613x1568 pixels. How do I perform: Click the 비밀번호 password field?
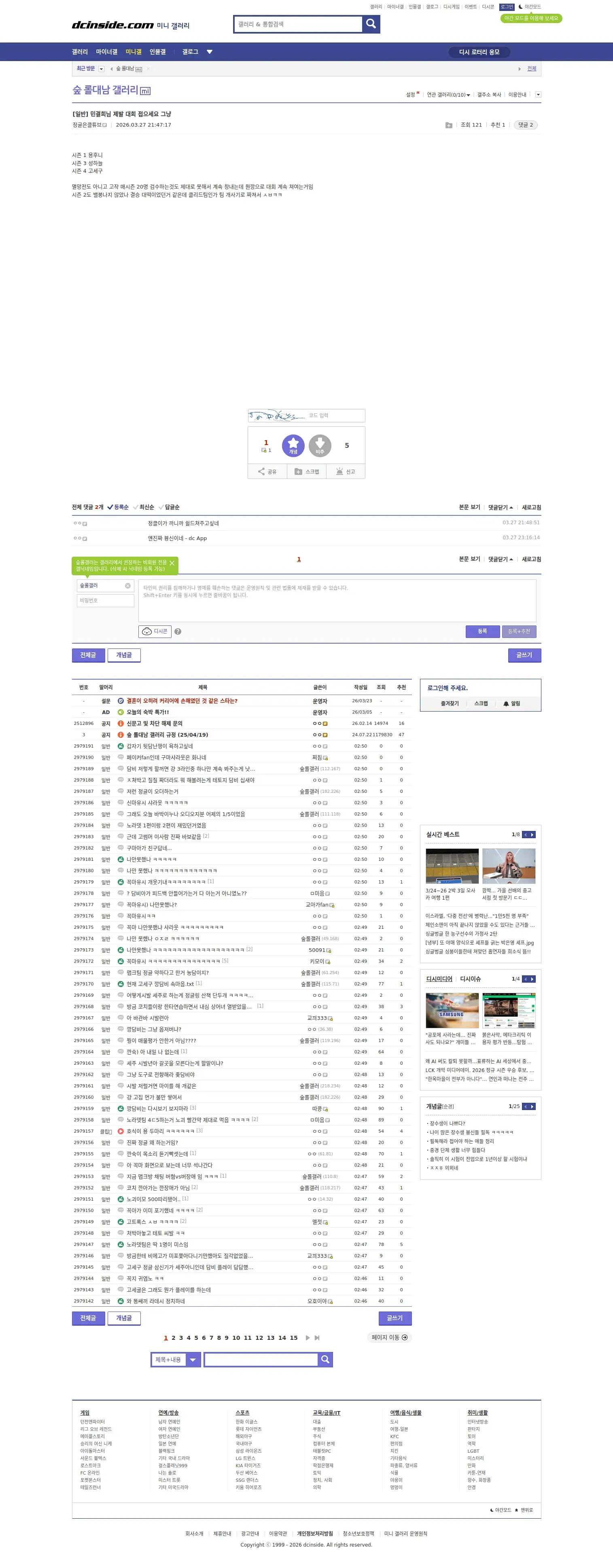tap(105, 601)
